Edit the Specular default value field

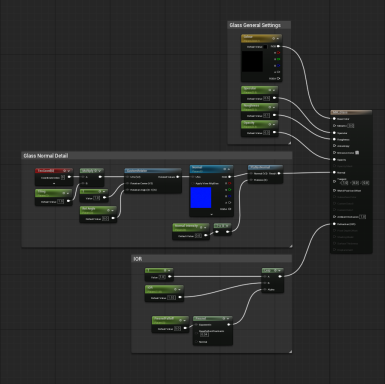pyautogui.click(x=266, y=98)
